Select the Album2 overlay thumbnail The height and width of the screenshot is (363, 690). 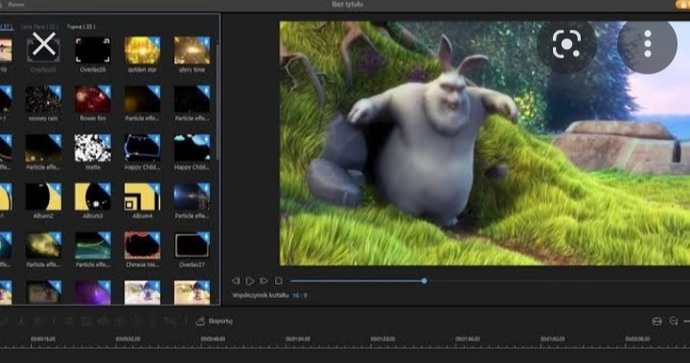point(43,197)
